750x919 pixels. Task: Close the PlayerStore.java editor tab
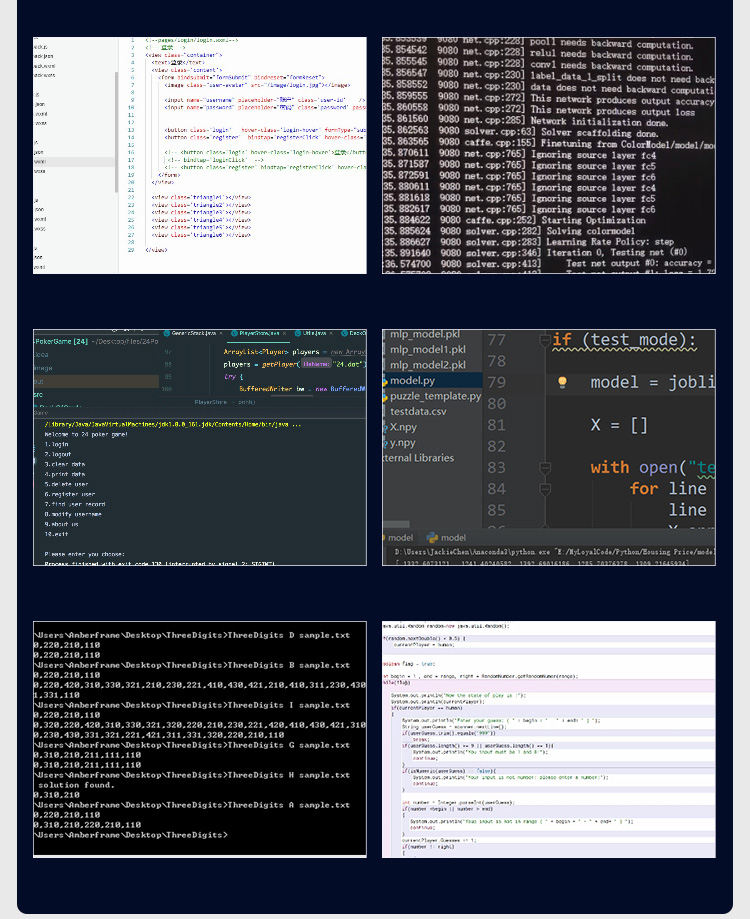point(284,333)
